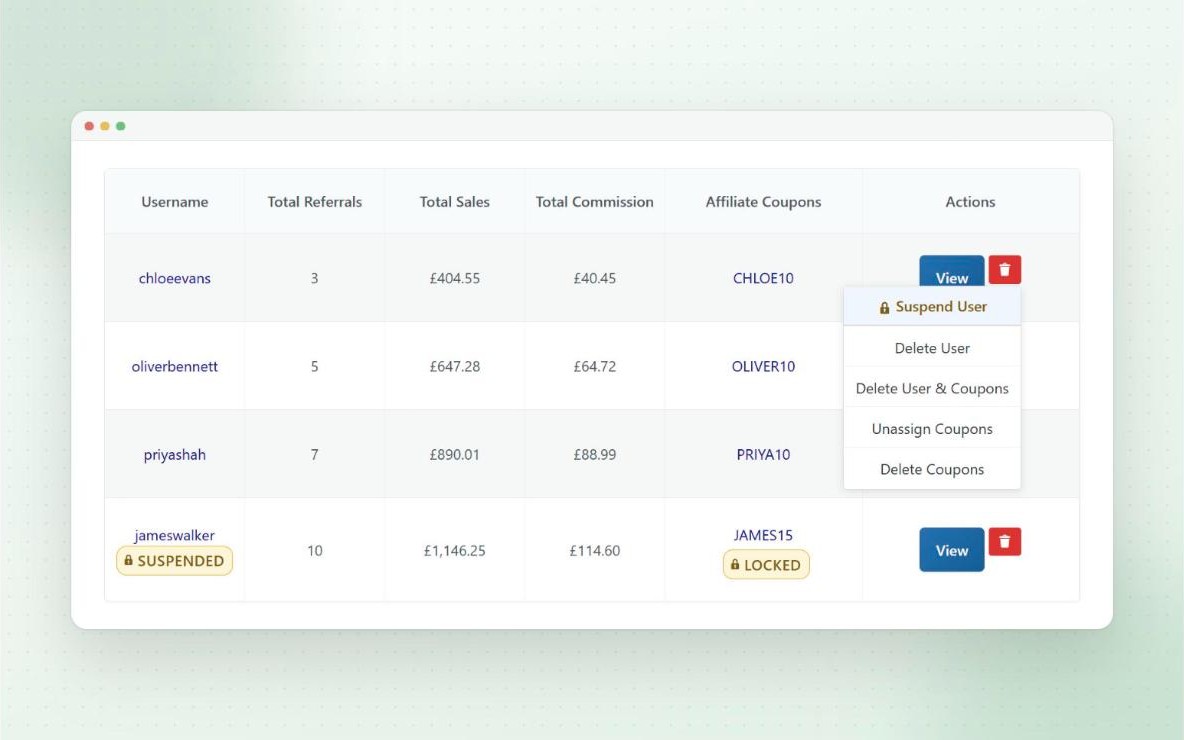Open the jameswalker user link
Screen dimensions: 1184x740
[174, 535]
